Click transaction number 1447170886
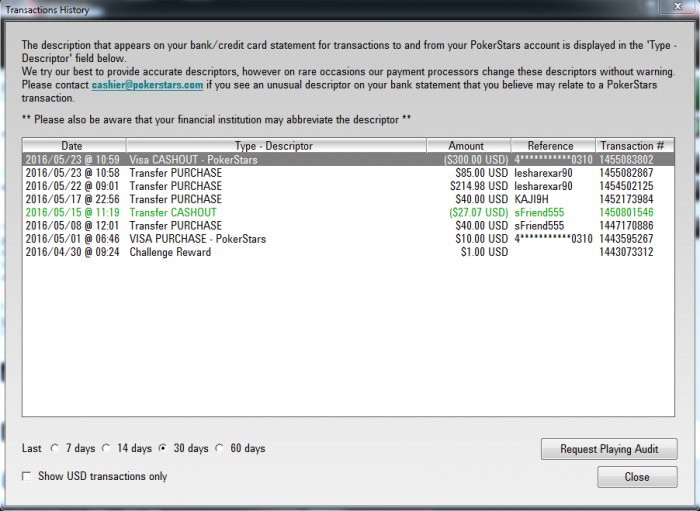 [626, 225]
